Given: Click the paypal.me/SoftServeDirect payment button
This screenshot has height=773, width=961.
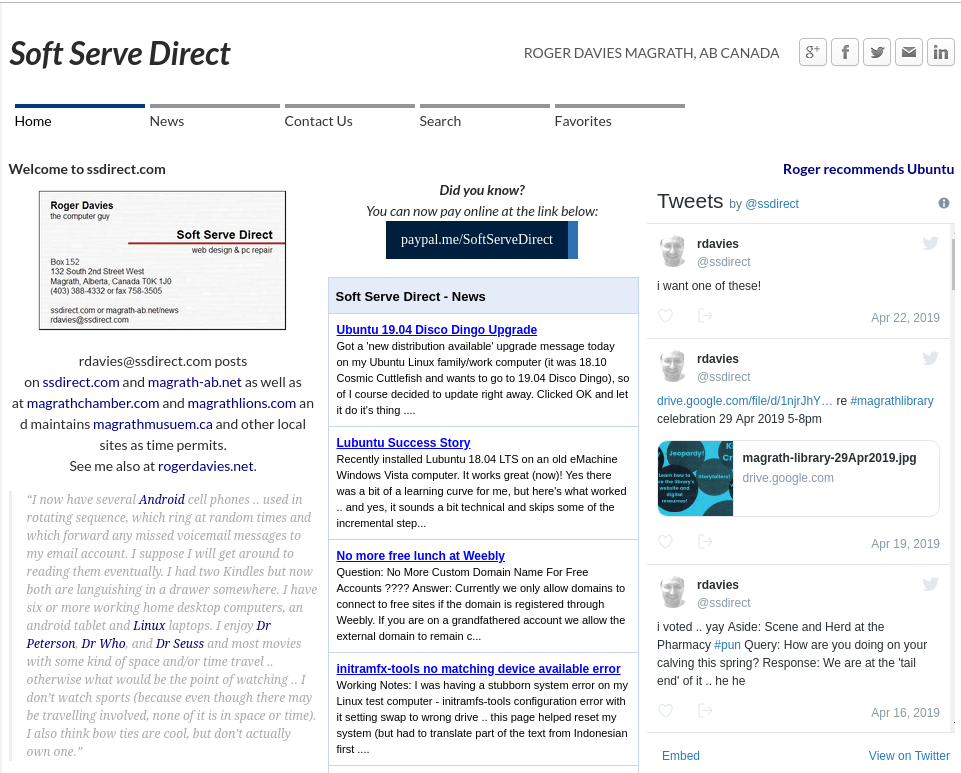Looking at the screenshot, I should coord(482,240).
